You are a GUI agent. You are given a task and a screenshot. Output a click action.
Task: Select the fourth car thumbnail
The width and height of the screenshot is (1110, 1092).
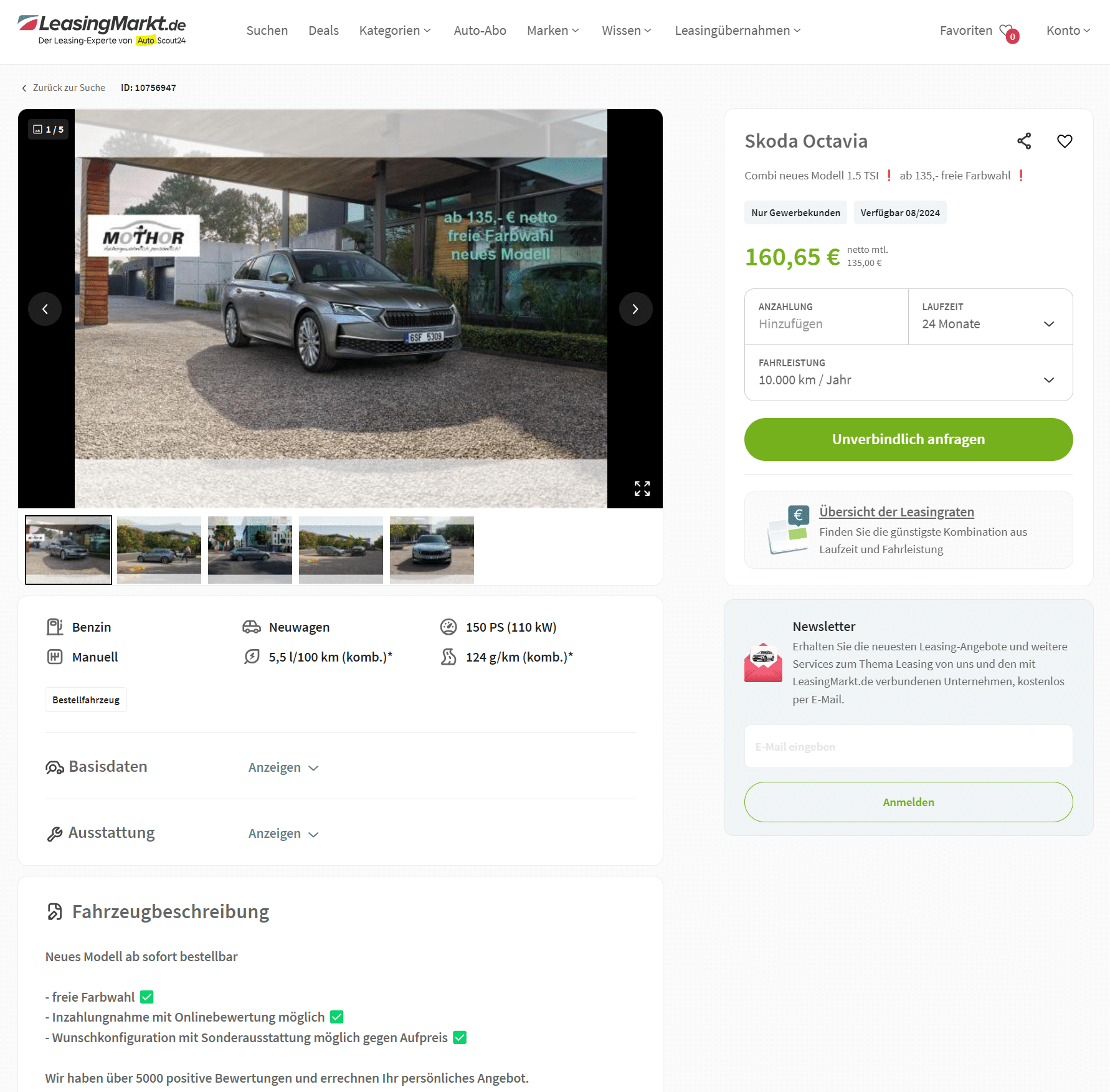coord(341,550)
